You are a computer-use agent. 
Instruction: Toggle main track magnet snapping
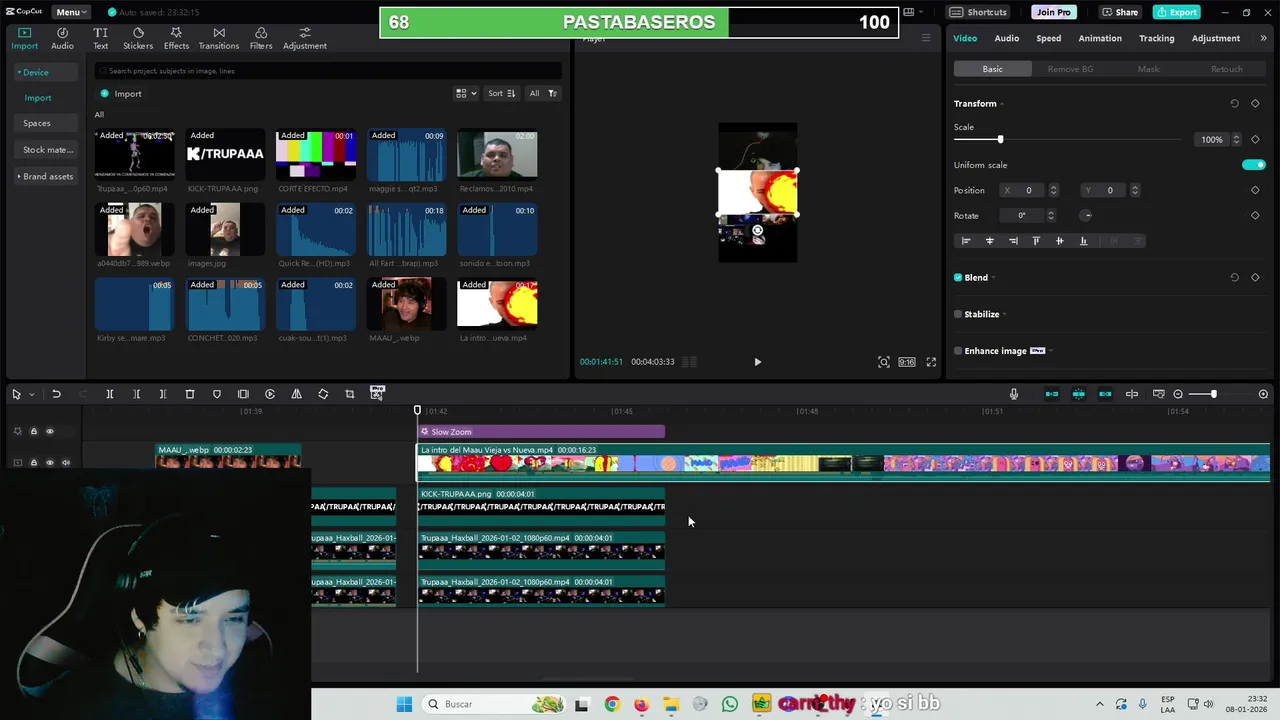(x=1052, y=394)
